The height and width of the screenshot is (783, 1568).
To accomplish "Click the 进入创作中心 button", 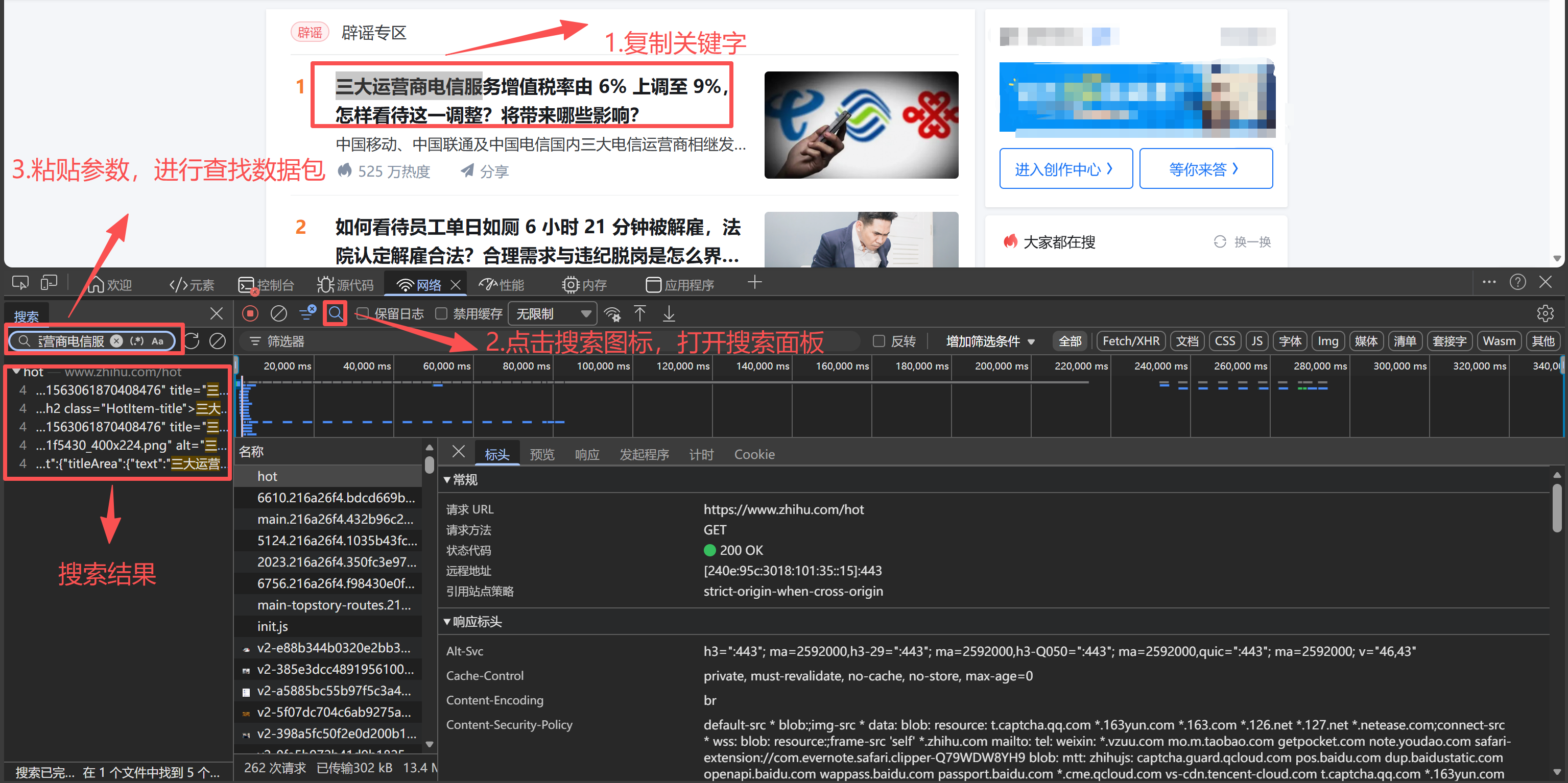I will (x=1066, y=168).
